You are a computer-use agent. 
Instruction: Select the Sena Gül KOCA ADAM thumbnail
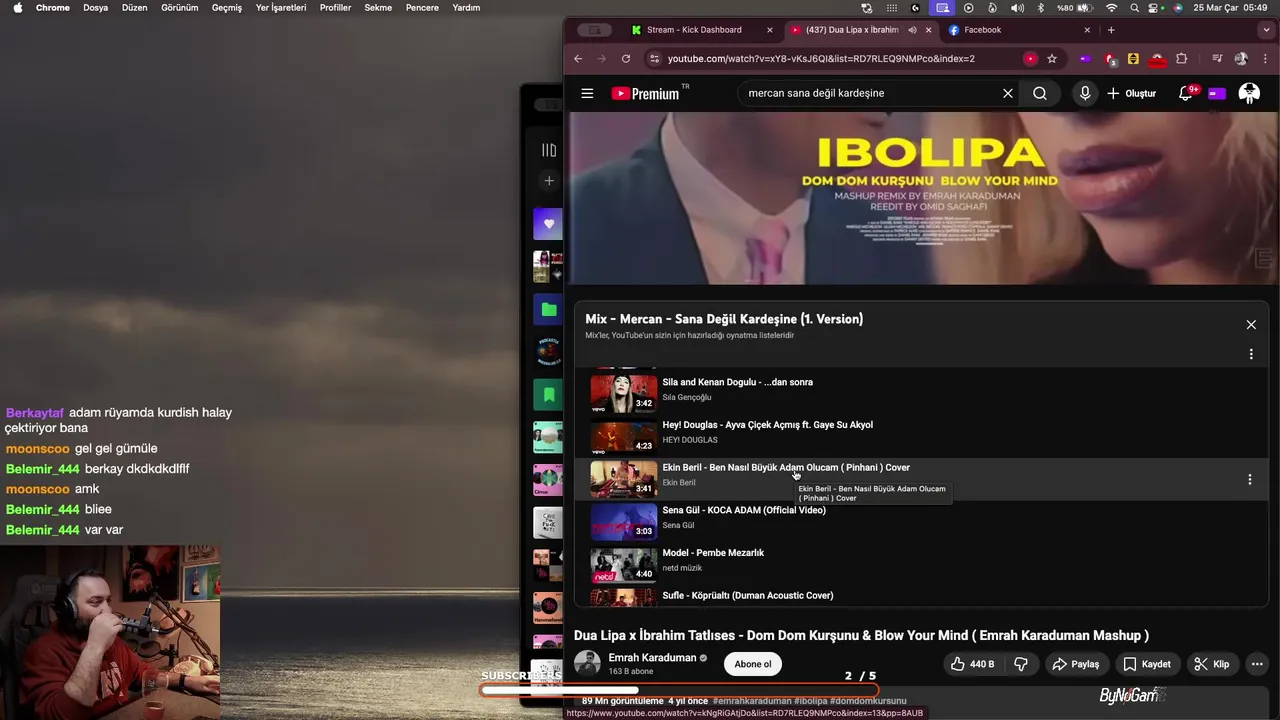[623, 521]
